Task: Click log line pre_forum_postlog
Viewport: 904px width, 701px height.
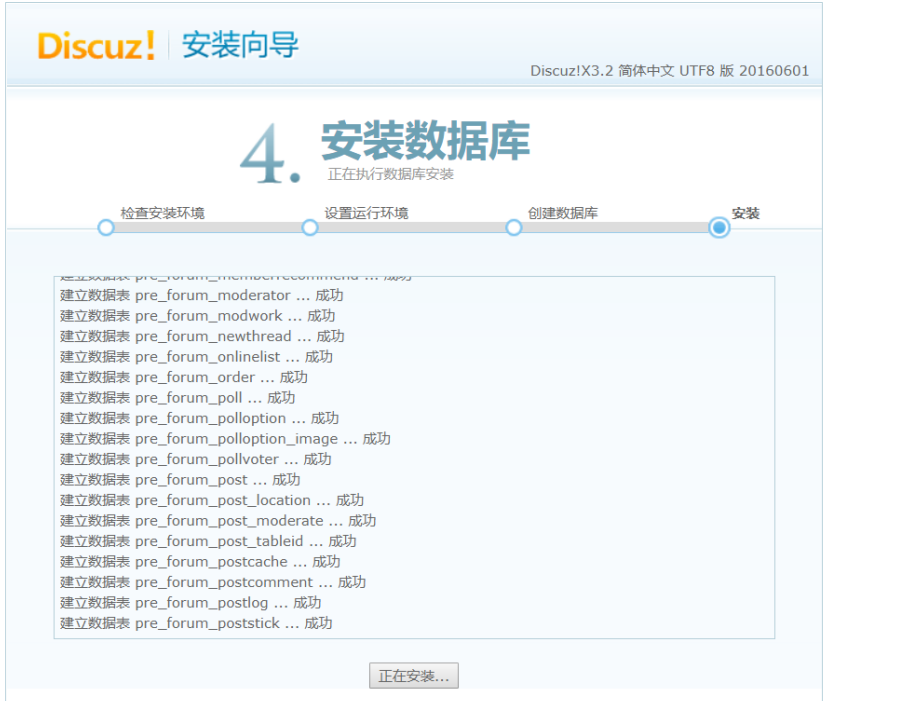Action: [x=191, y=602]
